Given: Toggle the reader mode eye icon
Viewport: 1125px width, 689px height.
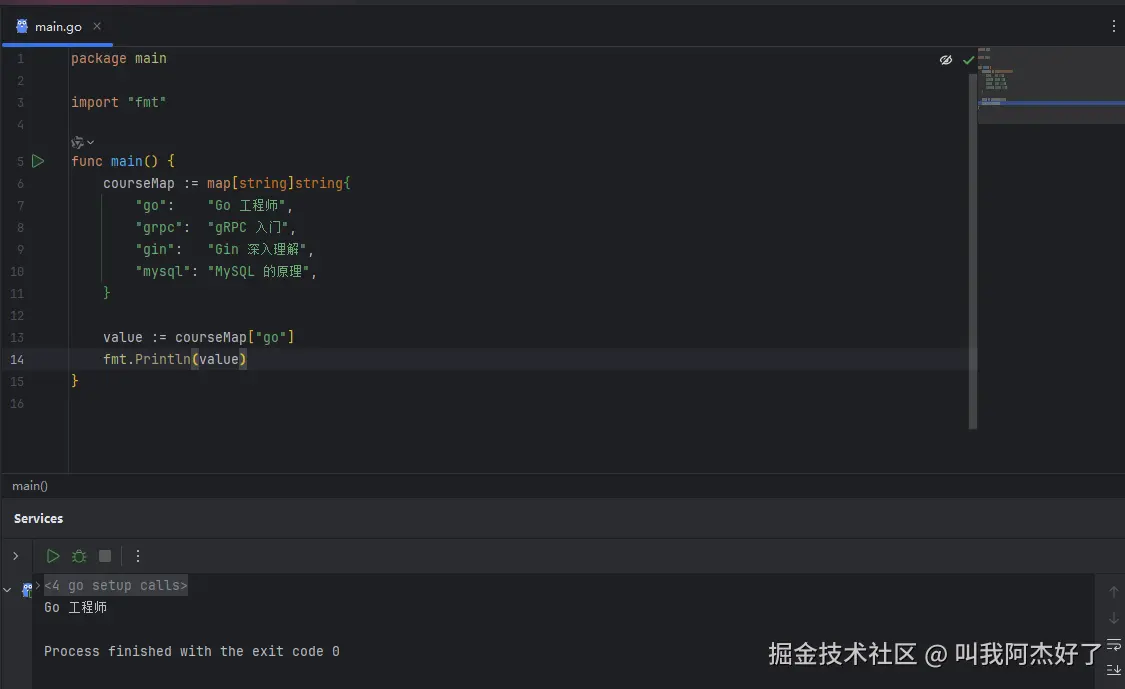Looking at the screenshot, I should click(946, 60).
